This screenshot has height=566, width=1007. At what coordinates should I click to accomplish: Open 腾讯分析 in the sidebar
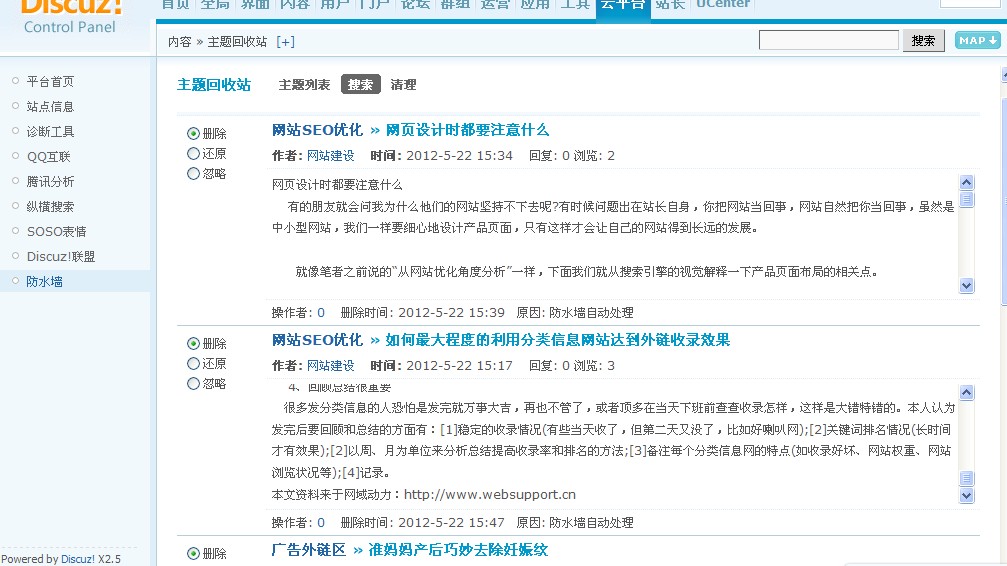point(50,182)
